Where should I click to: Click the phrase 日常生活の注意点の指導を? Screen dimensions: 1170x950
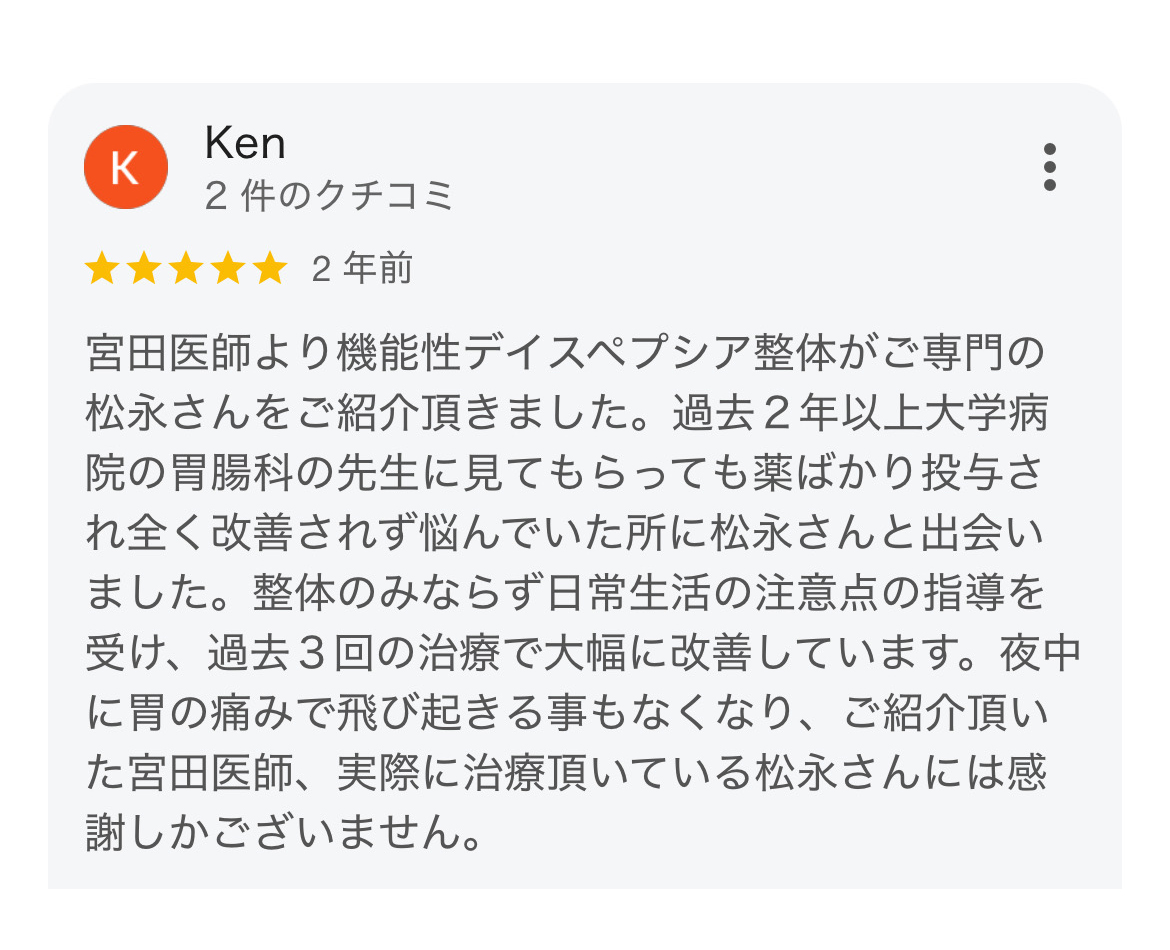[x=795, y=593]
